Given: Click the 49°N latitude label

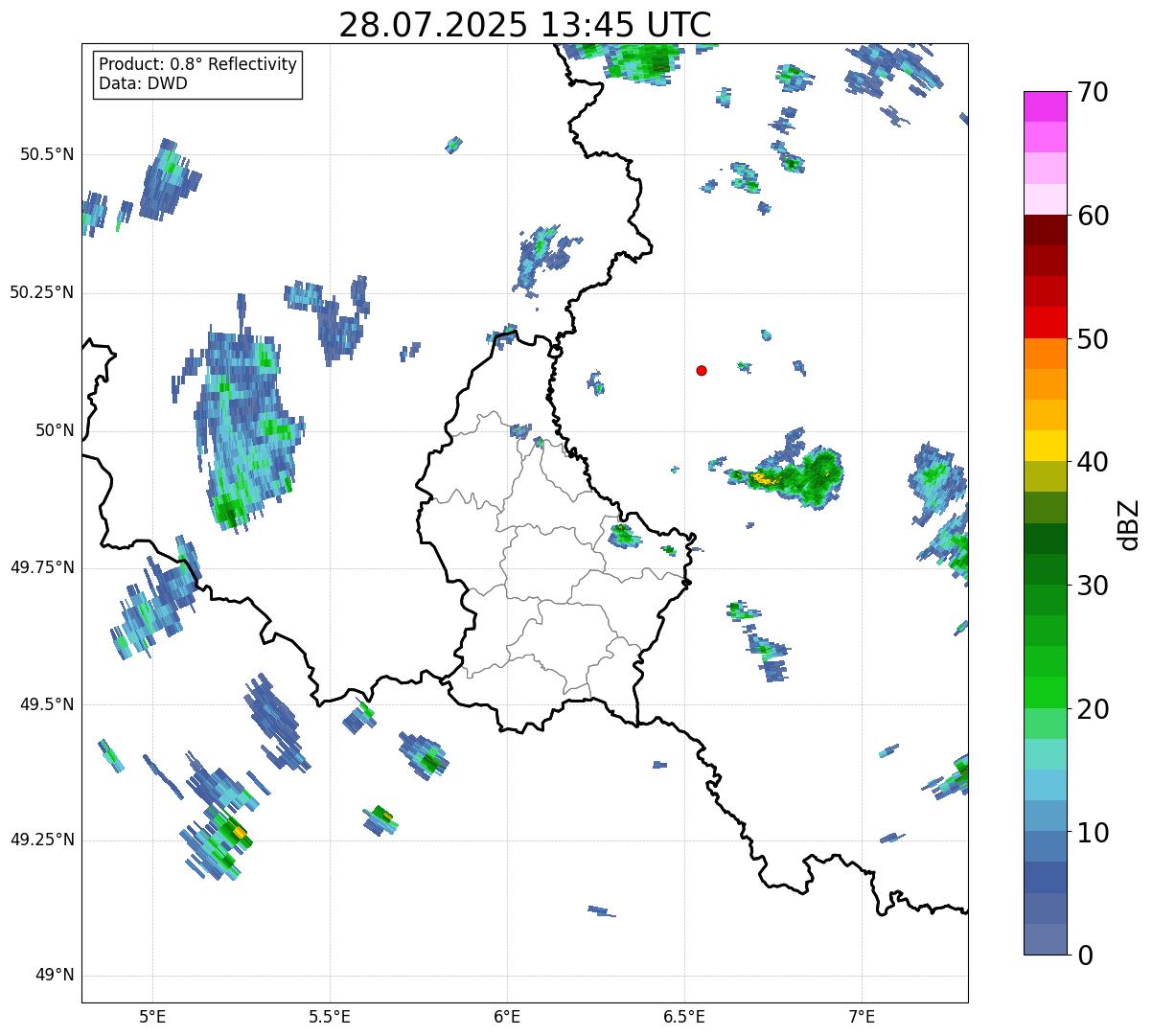Looking at the screenshot, I should pyautogui.click(x=55, y=975).
